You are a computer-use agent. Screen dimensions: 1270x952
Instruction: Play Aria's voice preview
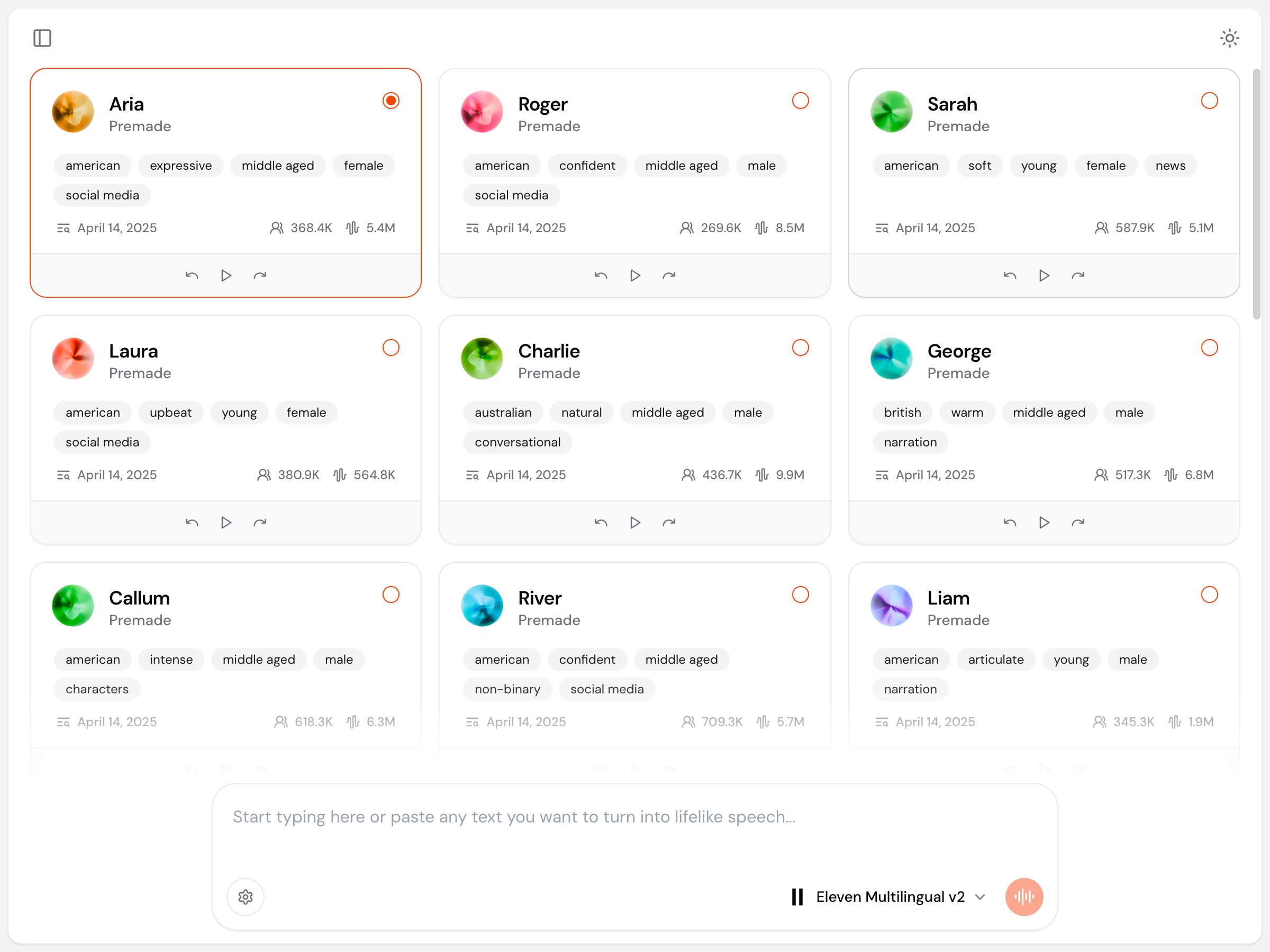pyautogui.click(x=225, y=276)
